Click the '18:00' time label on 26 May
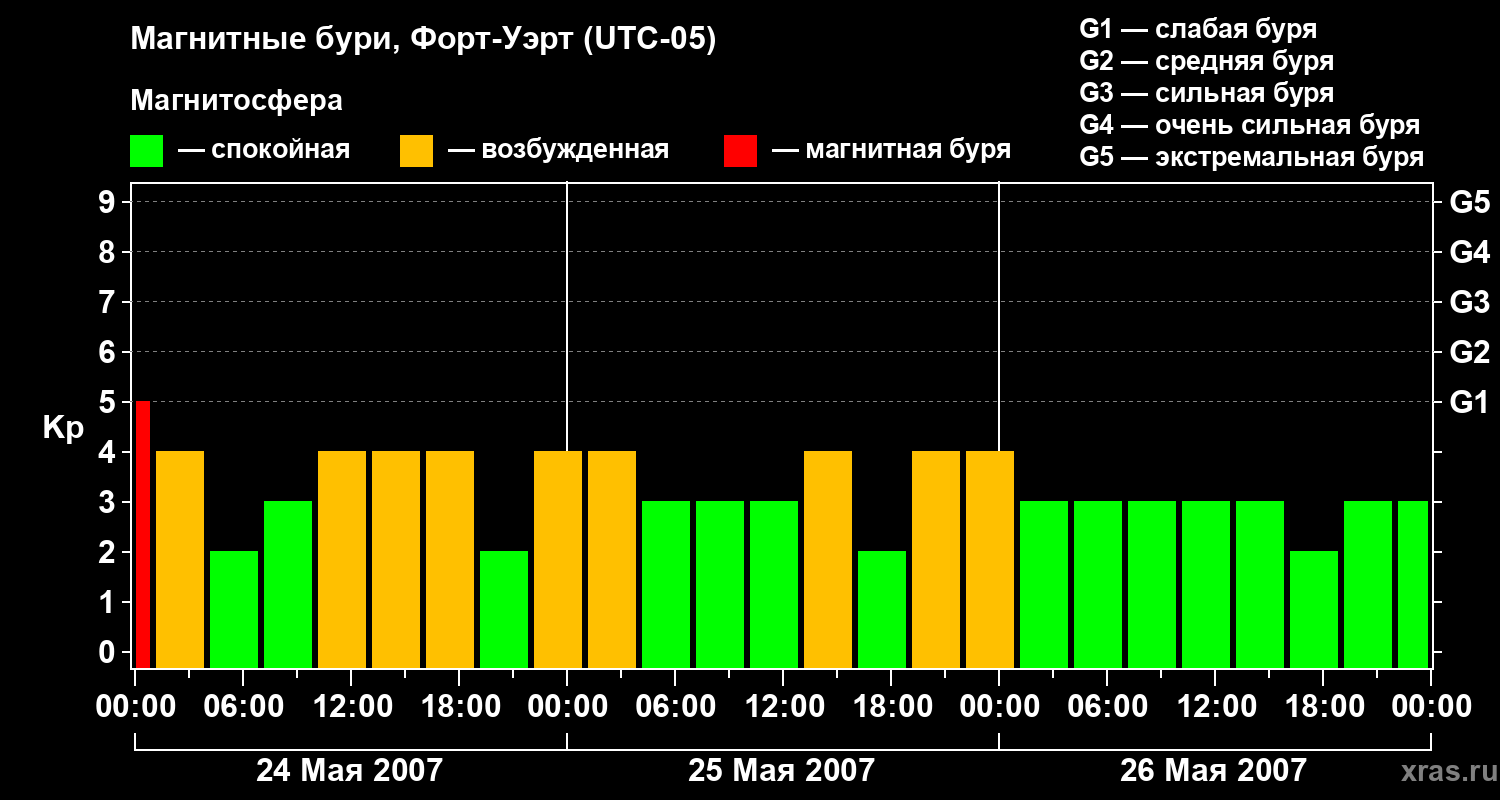Screen dimensions: 1500x800 1323,707
